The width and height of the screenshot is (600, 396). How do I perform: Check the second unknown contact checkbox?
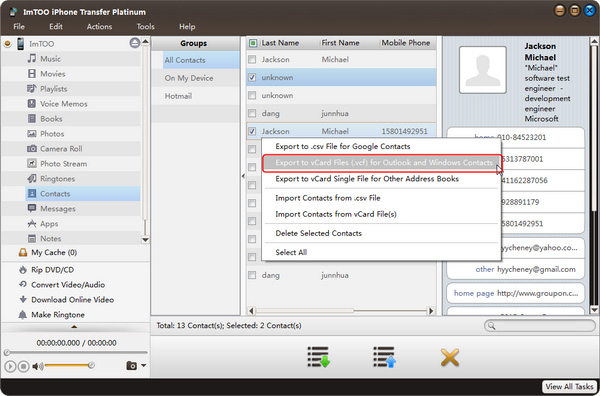252,95
